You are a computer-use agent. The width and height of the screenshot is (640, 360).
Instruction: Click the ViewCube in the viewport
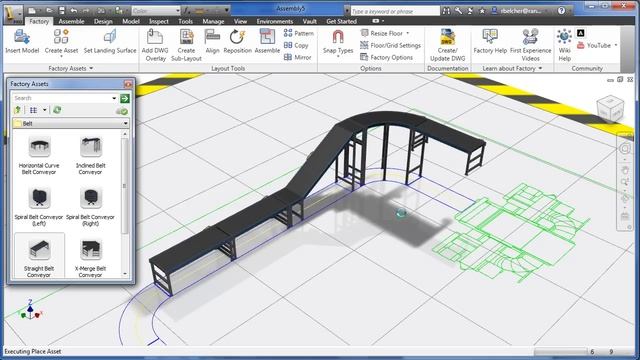point(610,109)
